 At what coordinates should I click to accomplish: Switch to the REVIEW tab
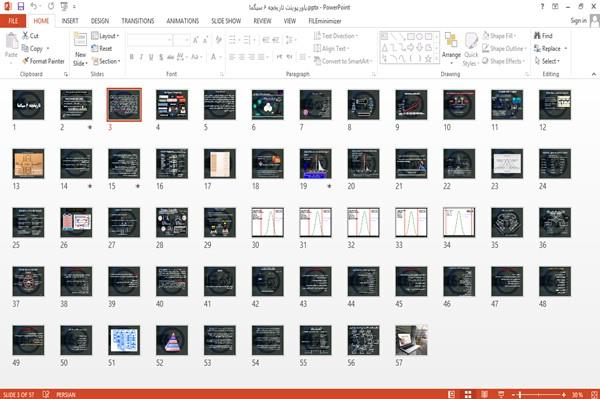click(262, 21)
